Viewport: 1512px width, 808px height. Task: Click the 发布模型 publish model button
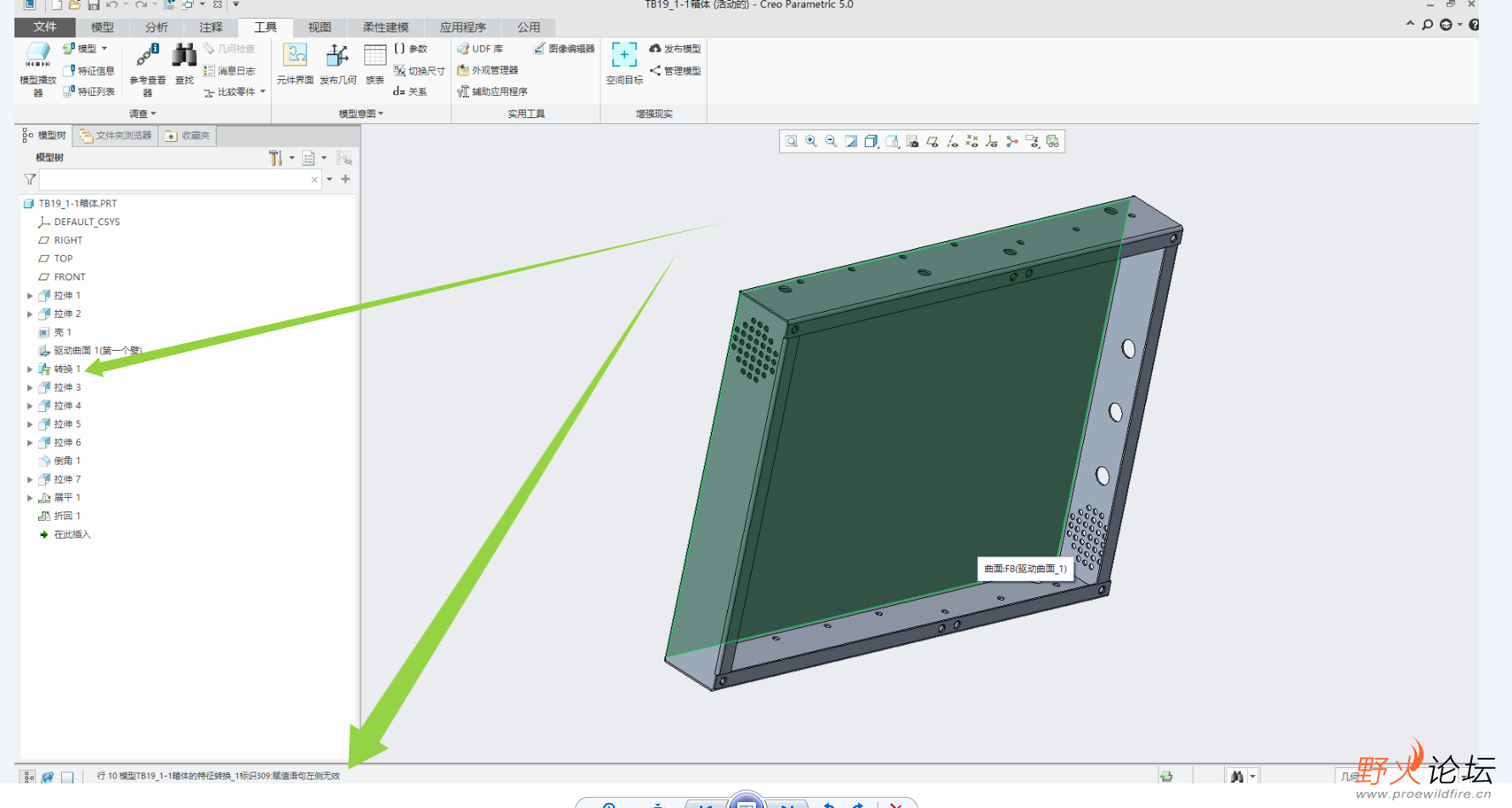[675, 49]
